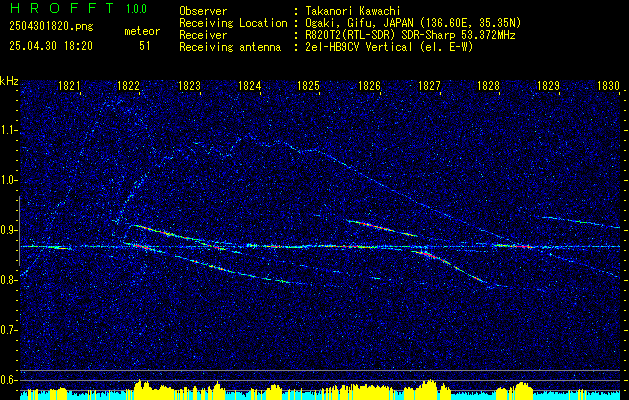Click the 1829 time marker
629x400 pixels.
tap(548, 85)
